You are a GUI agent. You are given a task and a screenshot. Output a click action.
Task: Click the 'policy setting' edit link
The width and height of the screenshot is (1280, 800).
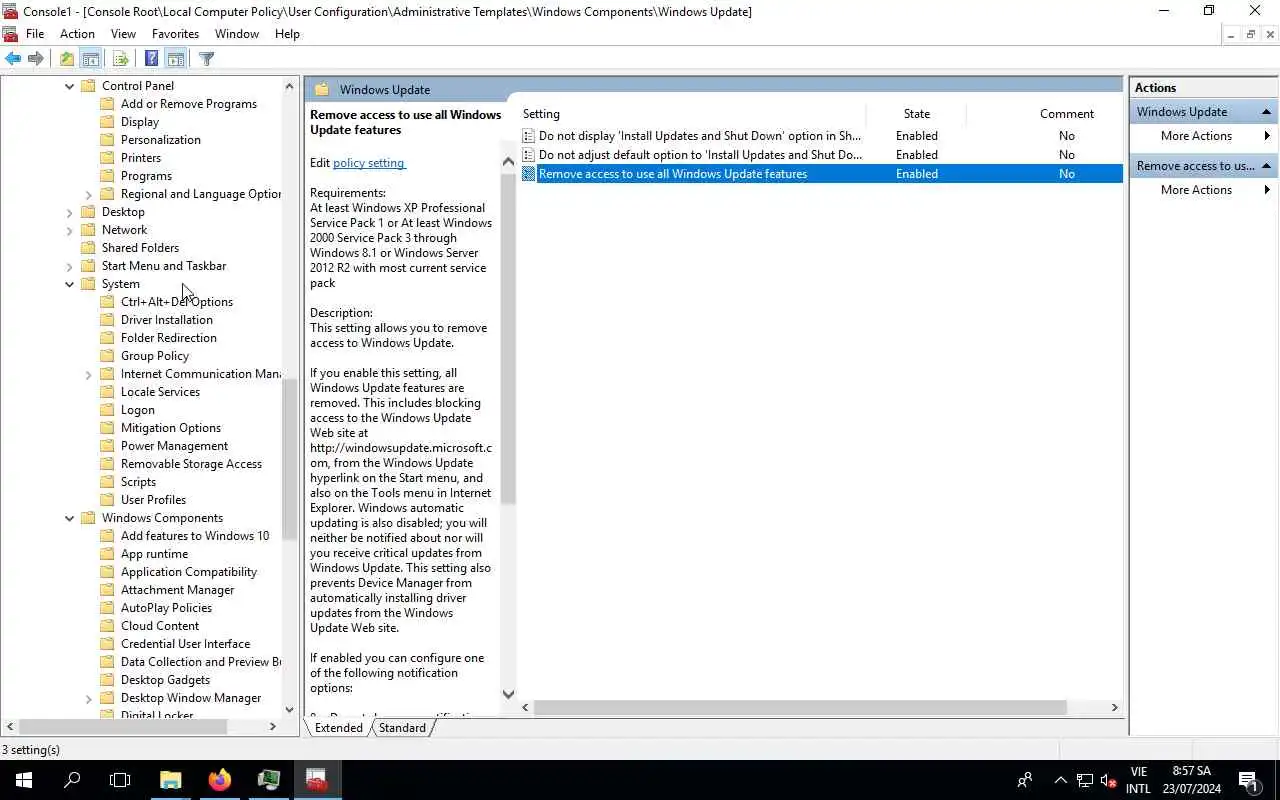pos(369,163)
